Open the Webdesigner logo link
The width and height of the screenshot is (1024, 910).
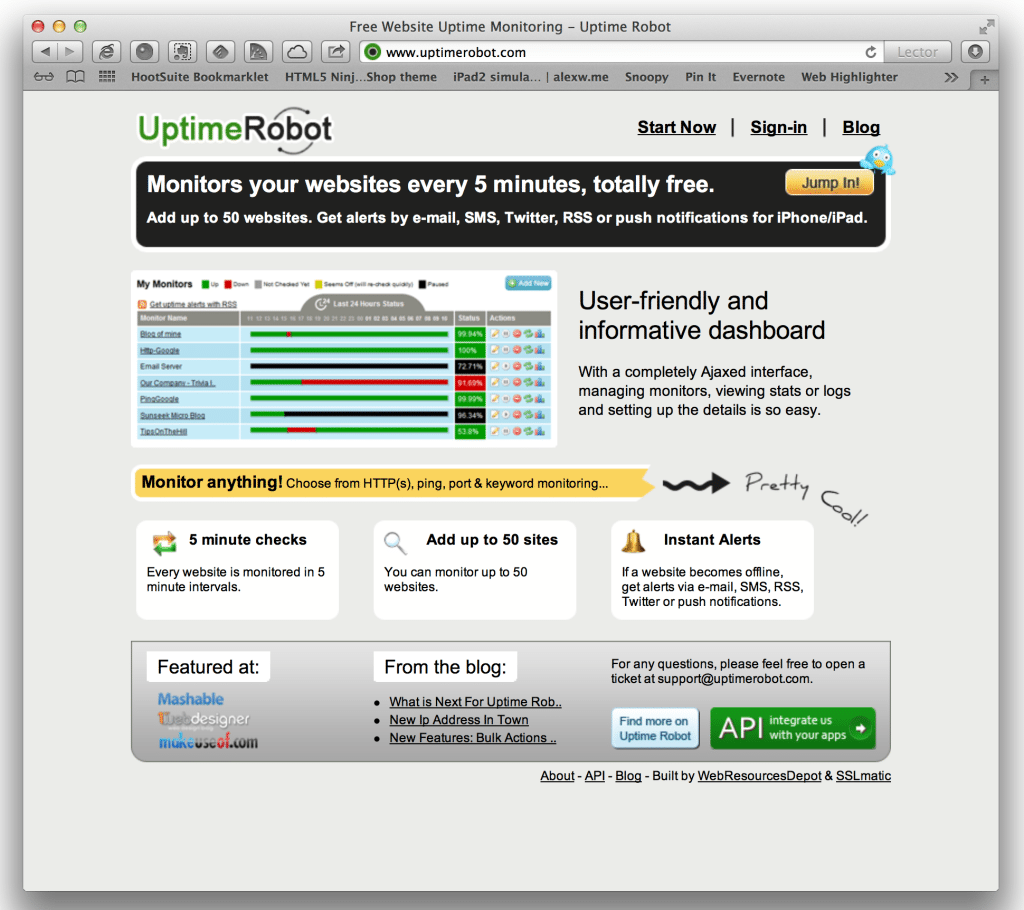[204, 720]
